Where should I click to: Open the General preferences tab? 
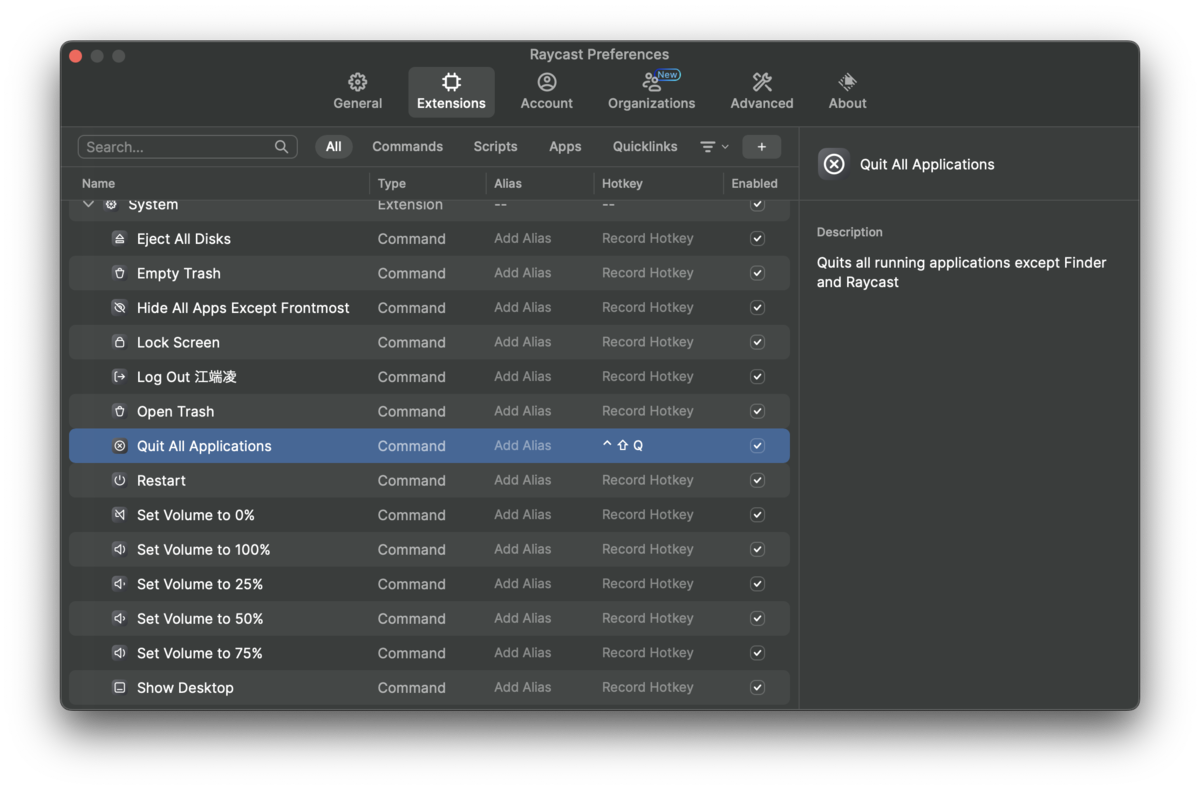point(358,92)
